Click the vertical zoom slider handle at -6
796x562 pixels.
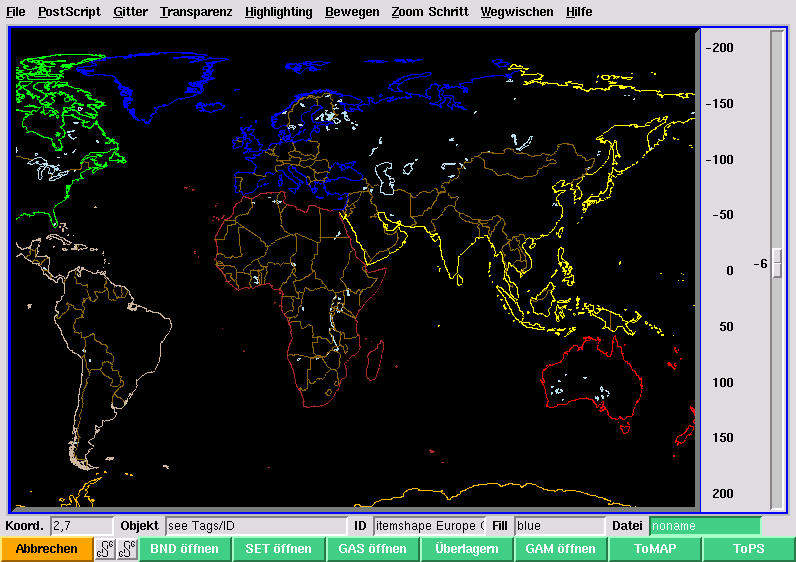(x=777, y=263)
